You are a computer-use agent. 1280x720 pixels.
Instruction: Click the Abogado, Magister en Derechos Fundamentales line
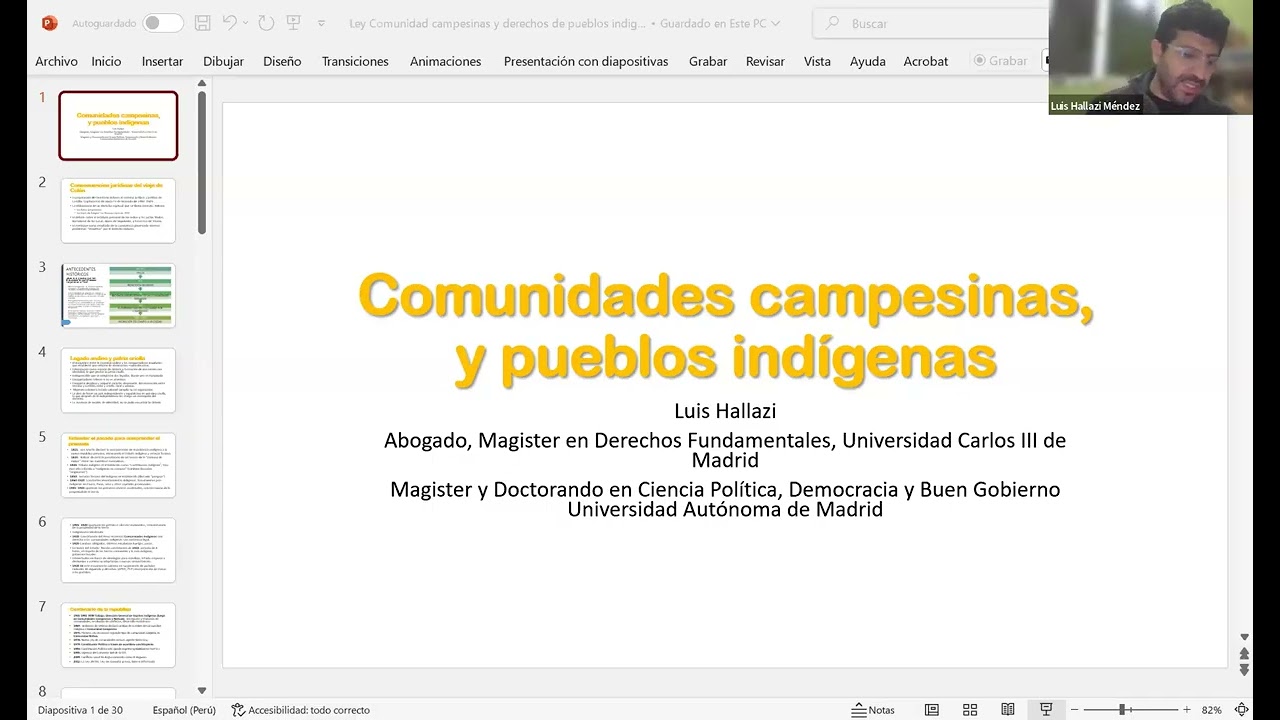coord(725,450)
